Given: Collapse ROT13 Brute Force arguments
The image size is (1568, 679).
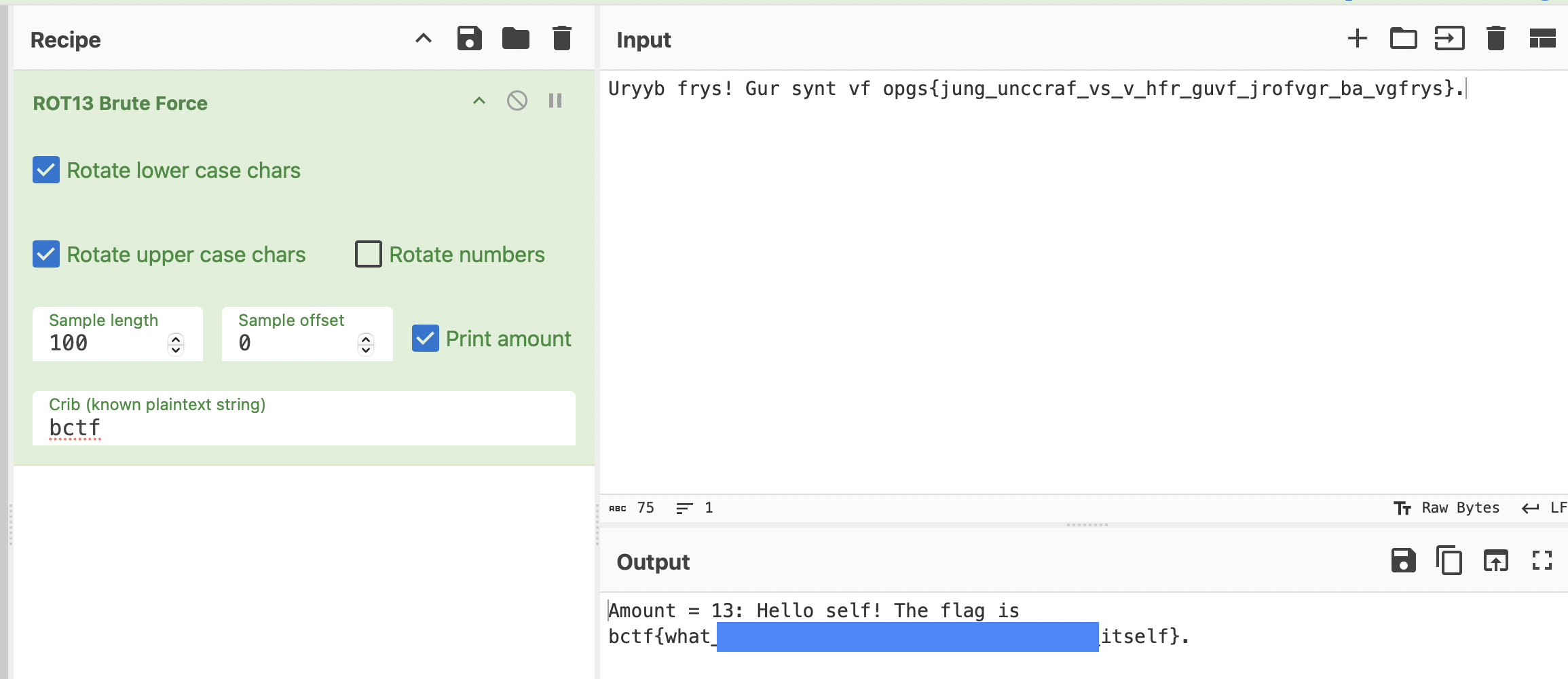Looking at the screenshot, I should tap(479, 101).
